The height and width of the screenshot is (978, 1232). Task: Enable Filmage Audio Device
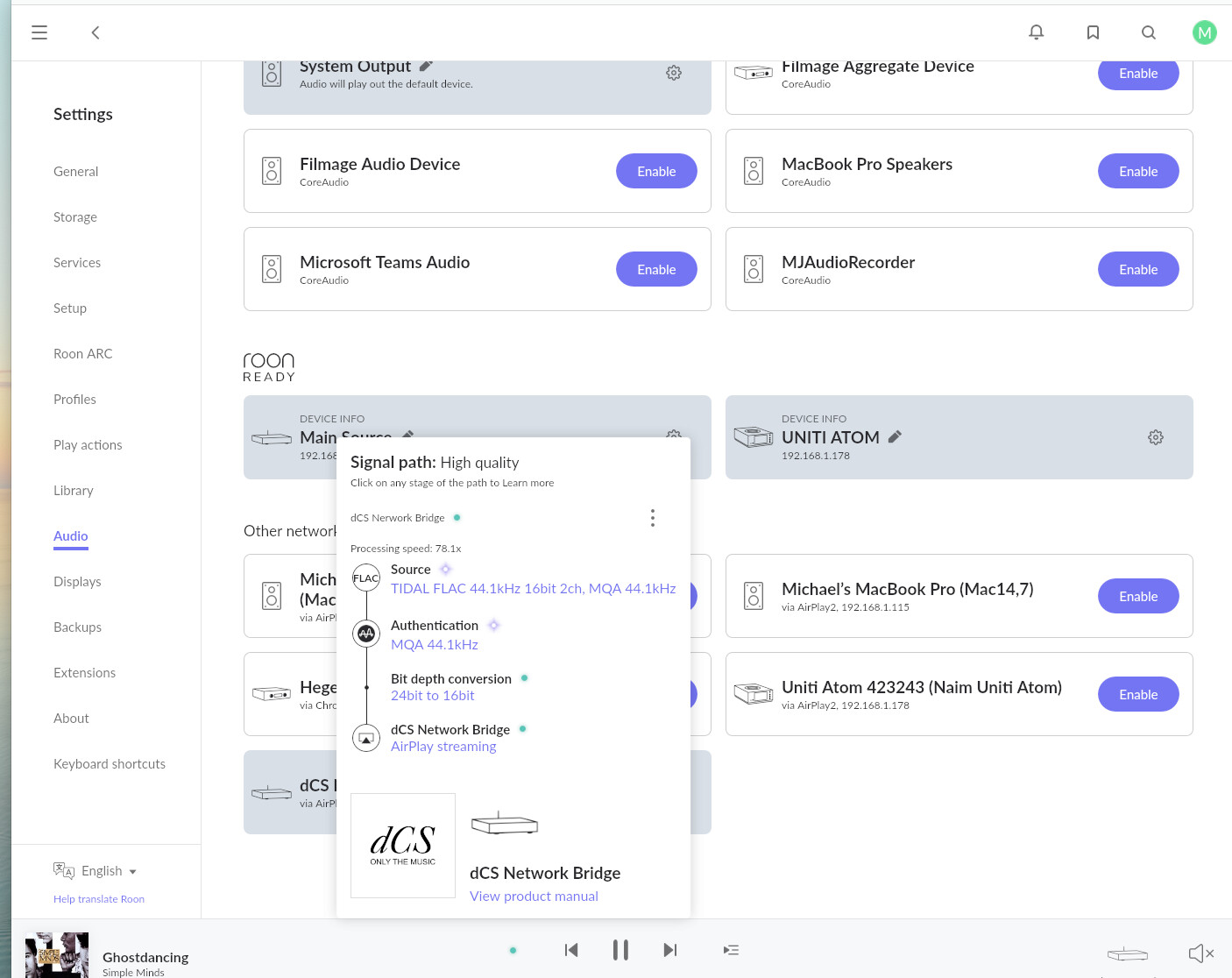(x=656, y=171)
